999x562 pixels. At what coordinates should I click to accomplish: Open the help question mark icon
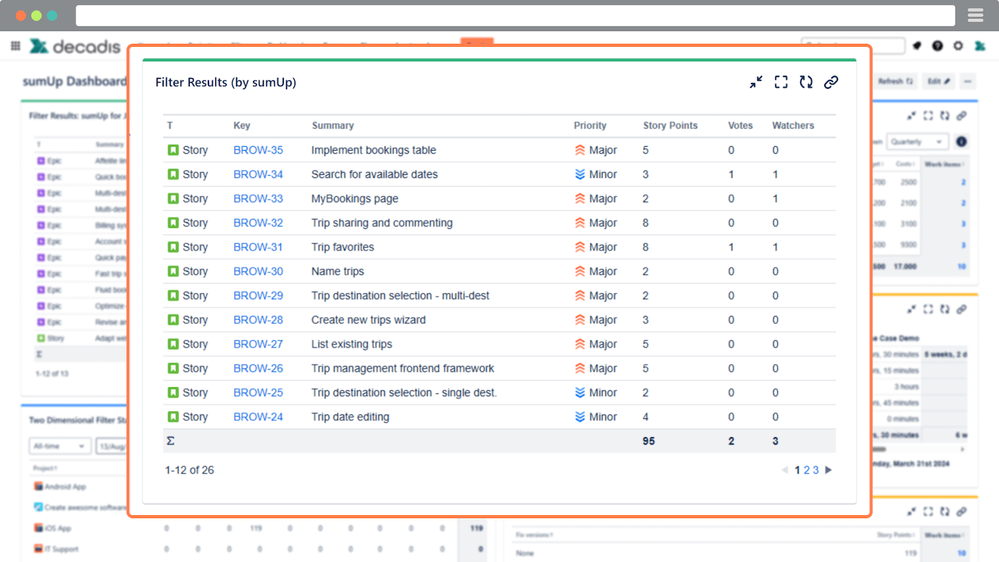pyautogui.click(x=937, y=46)
